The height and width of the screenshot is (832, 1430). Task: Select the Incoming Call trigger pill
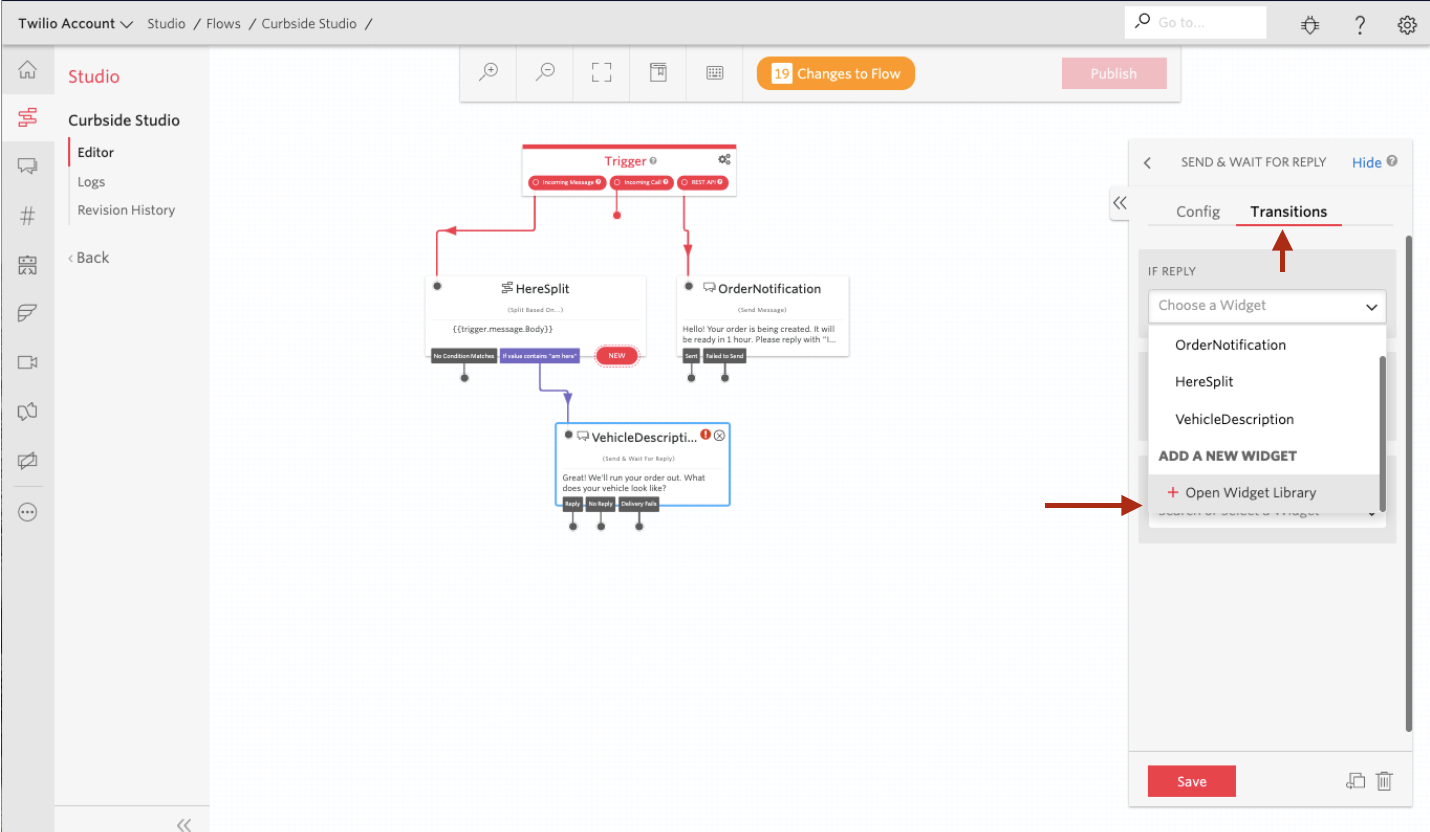(x=642, y=182)
